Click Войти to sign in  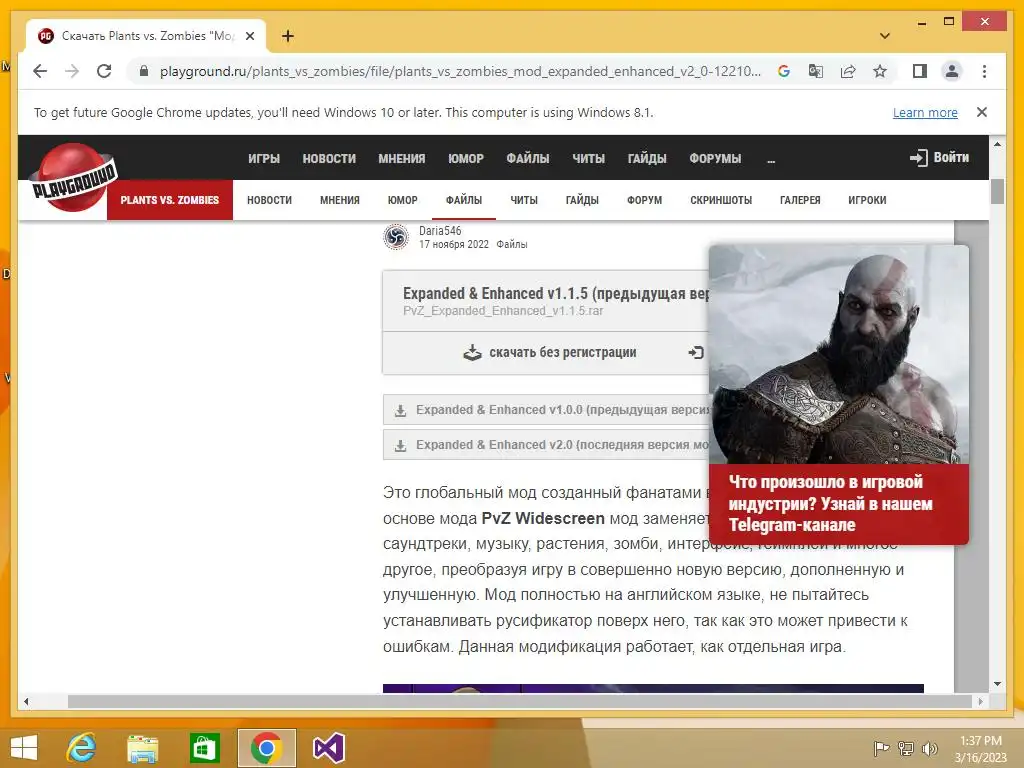(x=939, y=157)
